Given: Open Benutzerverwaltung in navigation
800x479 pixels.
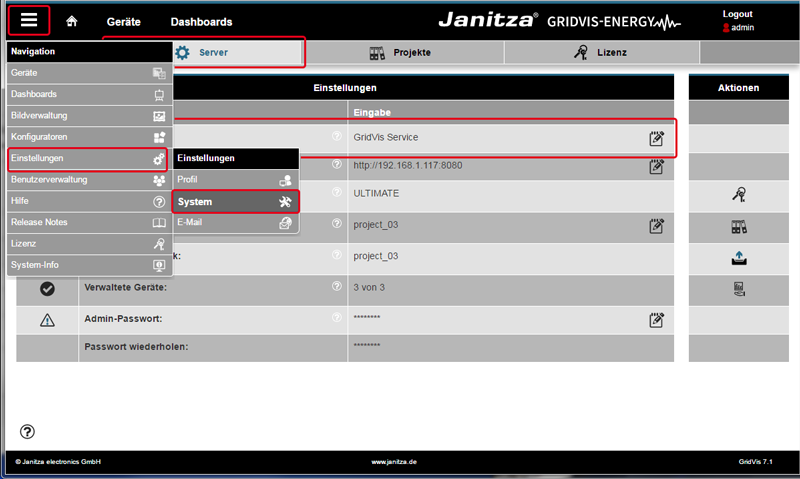Looking at the screenshot, I should pos(88,180).
